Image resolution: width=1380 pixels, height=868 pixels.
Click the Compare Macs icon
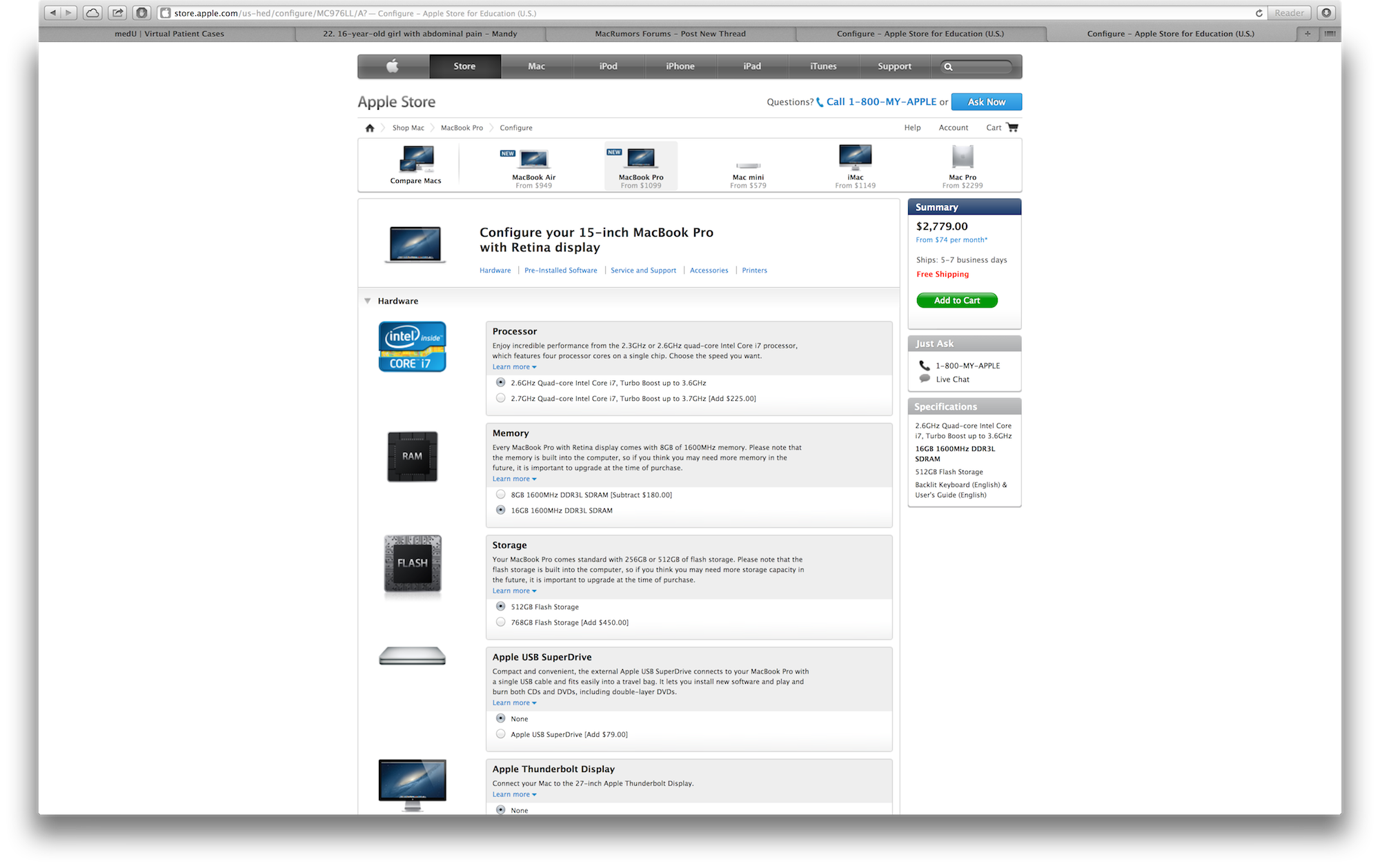(x=416, y=160)
